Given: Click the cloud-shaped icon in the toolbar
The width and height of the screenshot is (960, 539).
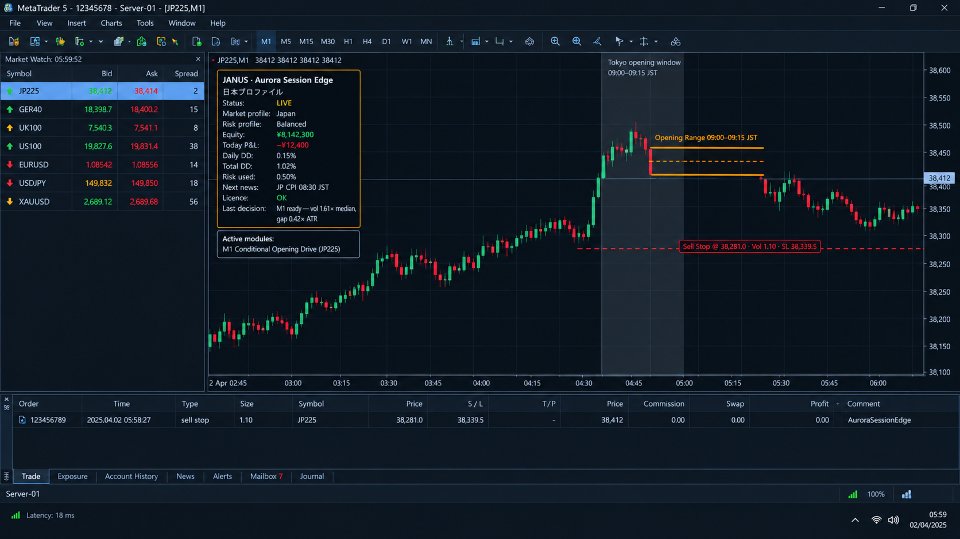Looking at the screenshot, I should tap(530, 42).
